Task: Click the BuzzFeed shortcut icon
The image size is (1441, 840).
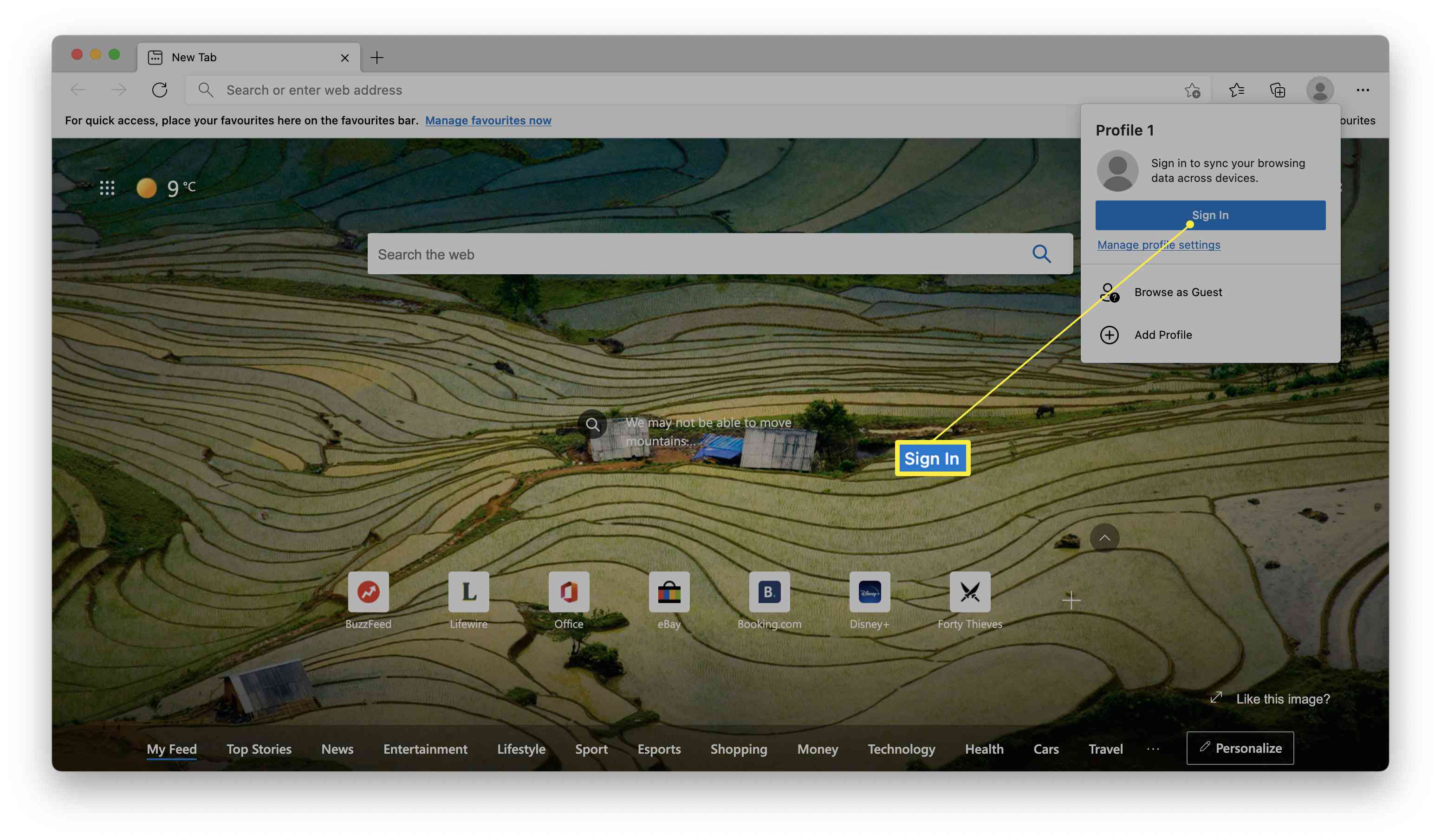Action: point(368,591)
